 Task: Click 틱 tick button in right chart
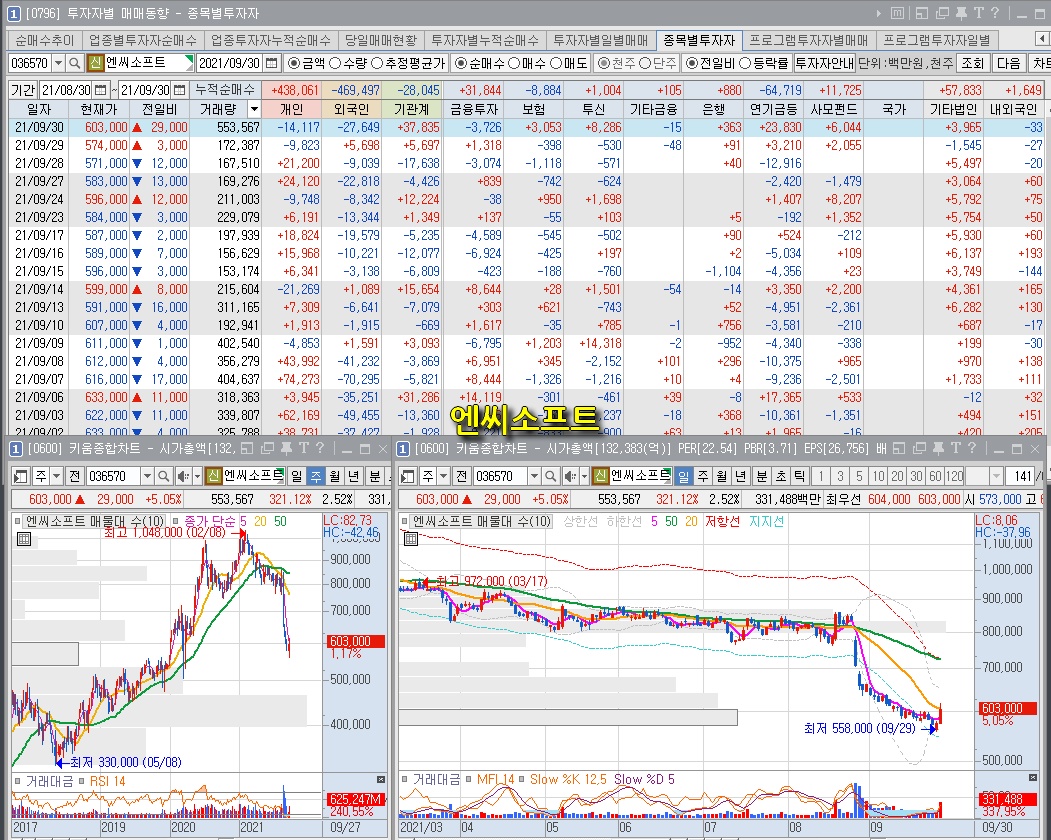click(x=800, y=476)
